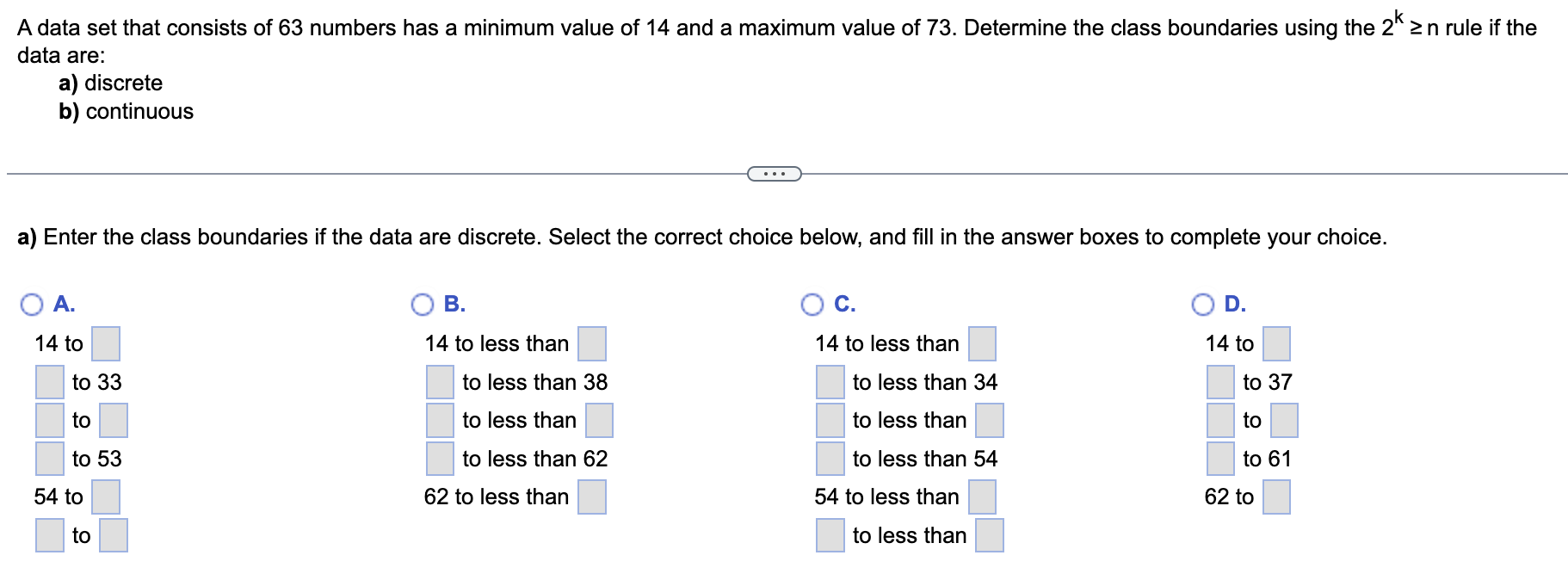Screen dimensions: 1568x580
Task: Select answer choice A radio button
Action: [32, 305]
